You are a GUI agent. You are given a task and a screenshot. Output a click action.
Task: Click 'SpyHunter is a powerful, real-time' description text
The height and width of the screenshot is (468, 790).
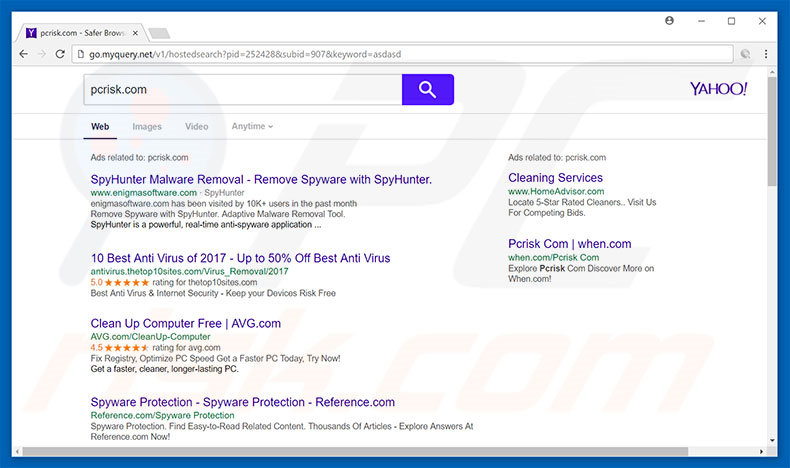click(x=206, y=225)
